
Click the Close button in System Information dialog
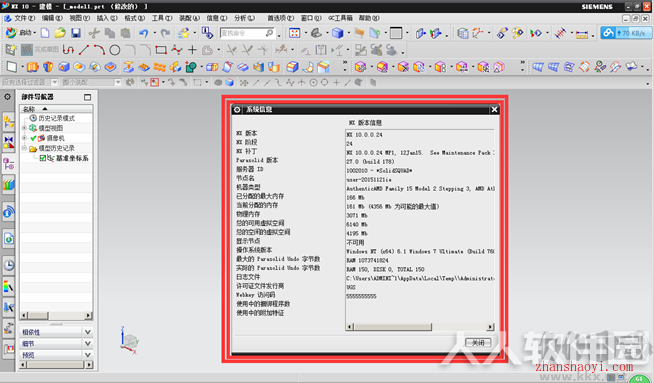pyautogui.click(x=478, y=343)
